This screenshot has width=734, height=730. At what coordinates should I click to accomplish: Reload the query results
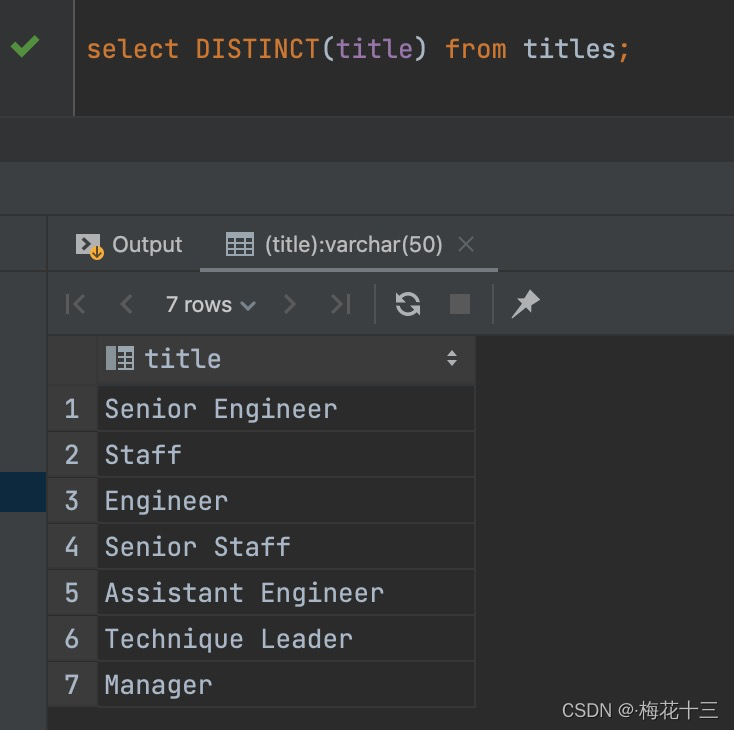[x=408, y=304]
